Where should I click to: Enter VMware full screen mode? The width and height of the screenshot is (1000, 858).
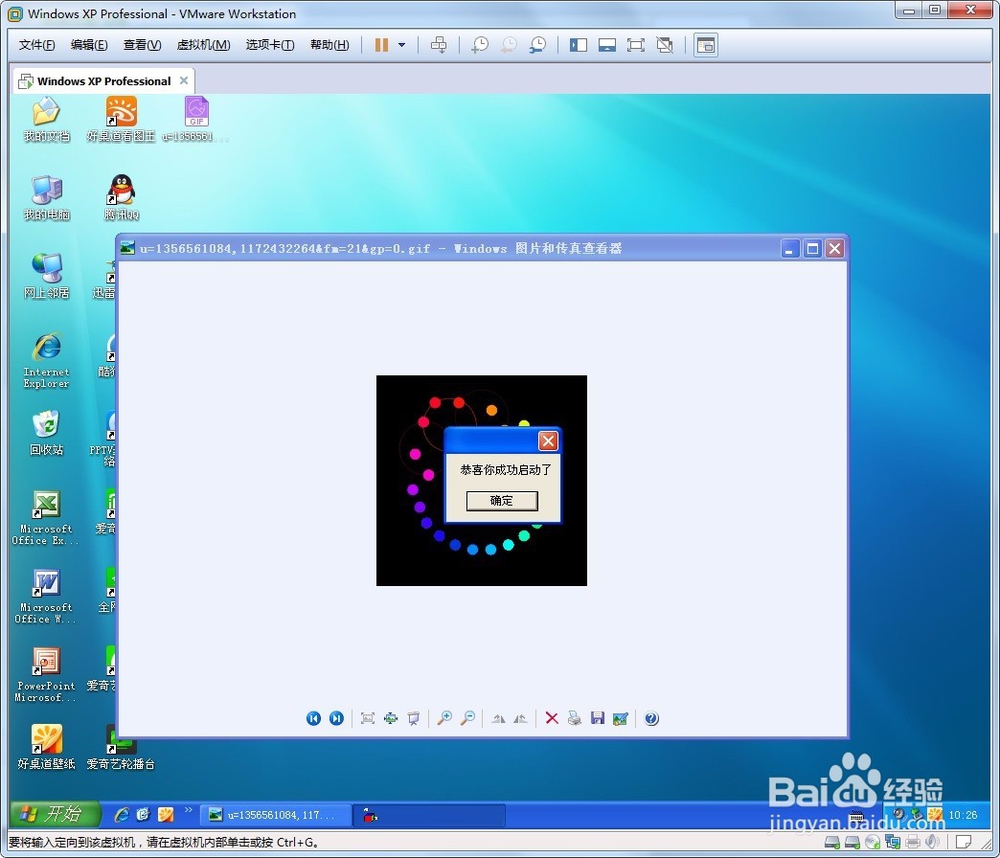click(636, 45)
